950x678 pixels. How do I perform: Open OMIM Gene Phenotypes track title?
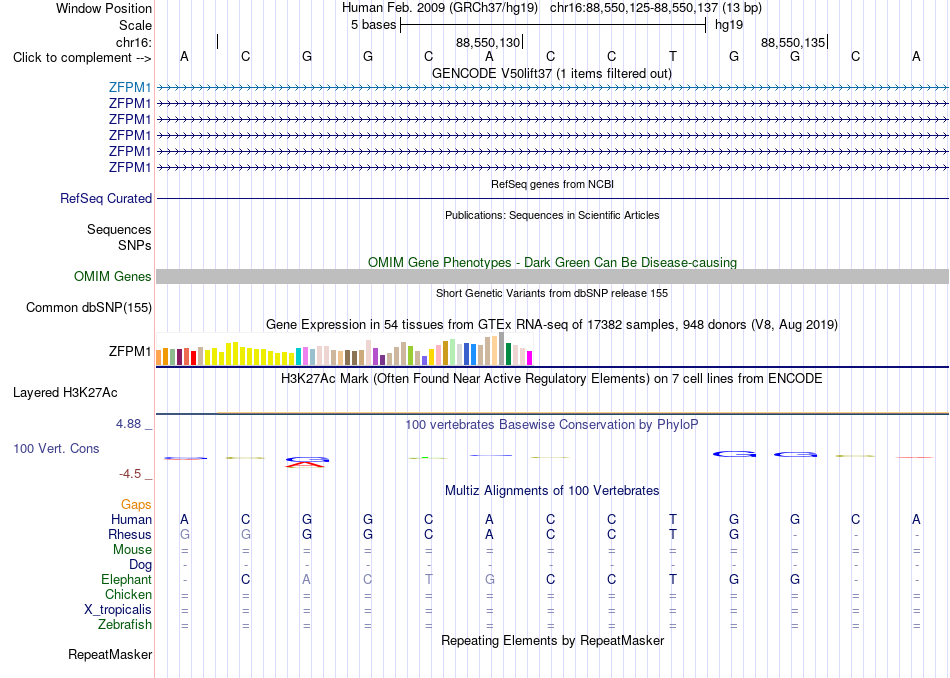tap(552, 263)
